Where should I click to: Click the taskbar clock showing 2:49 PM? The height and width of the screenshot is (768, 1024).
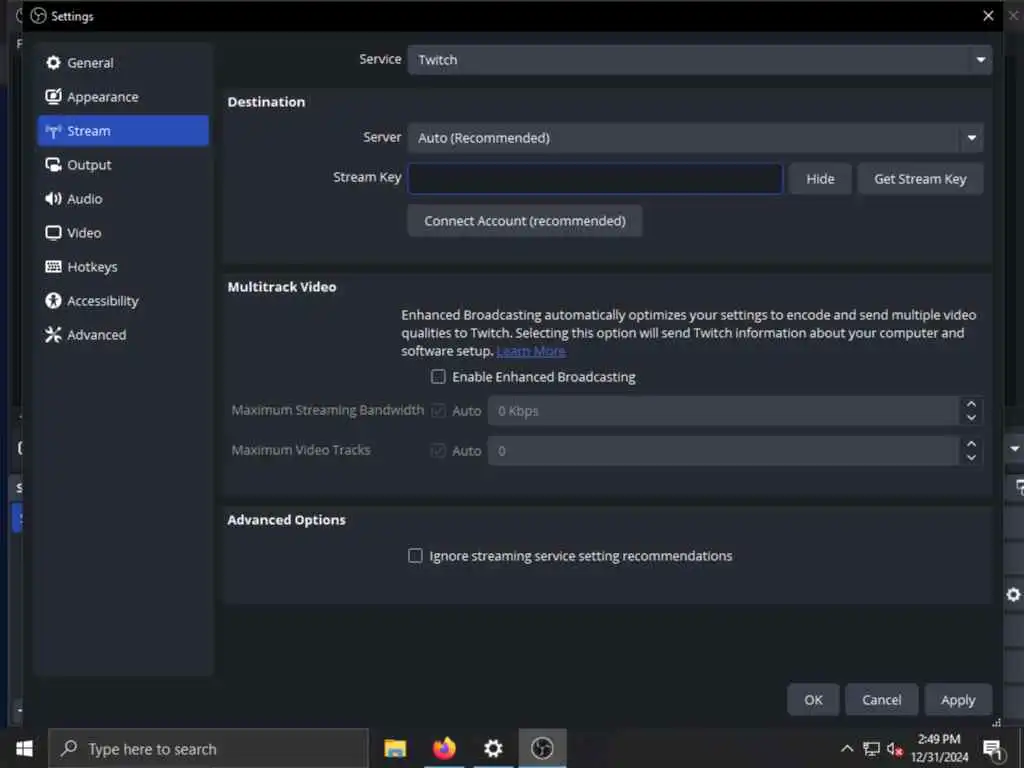pyautogui.click(x=939, y=748)
